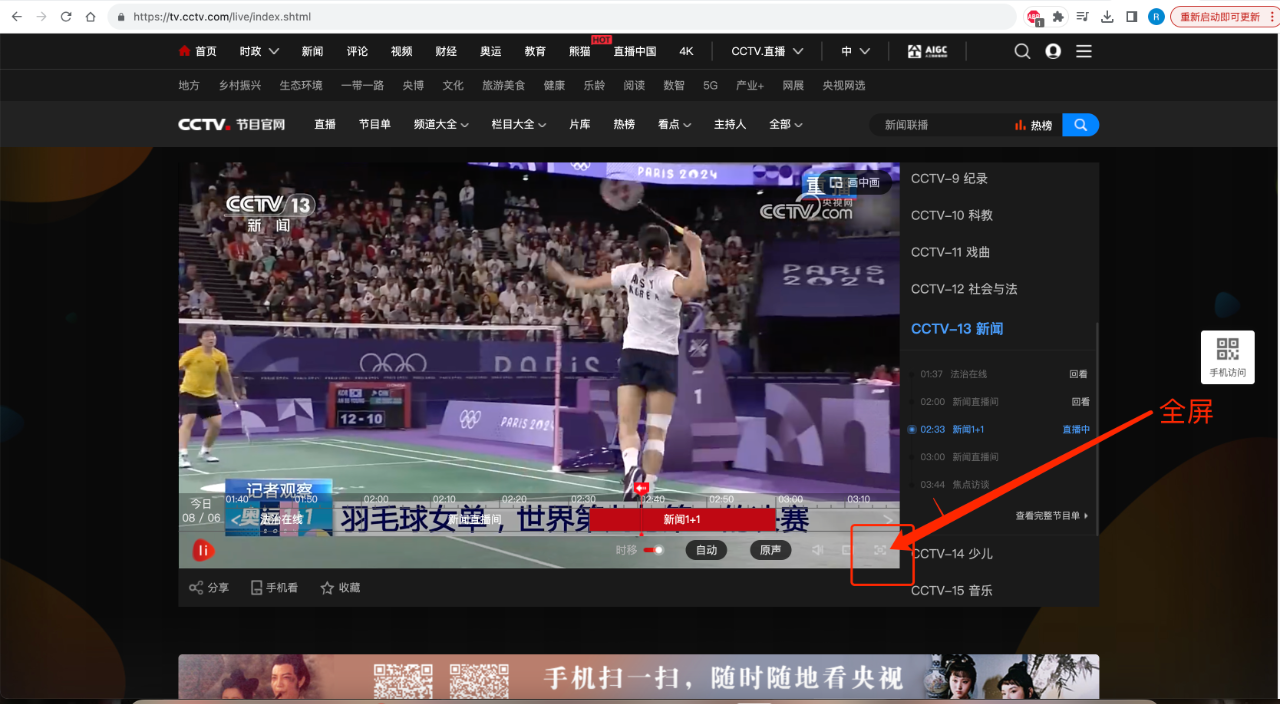Click the AIGC logo
Screen dimensions: 1280x704
coord(927,51)
